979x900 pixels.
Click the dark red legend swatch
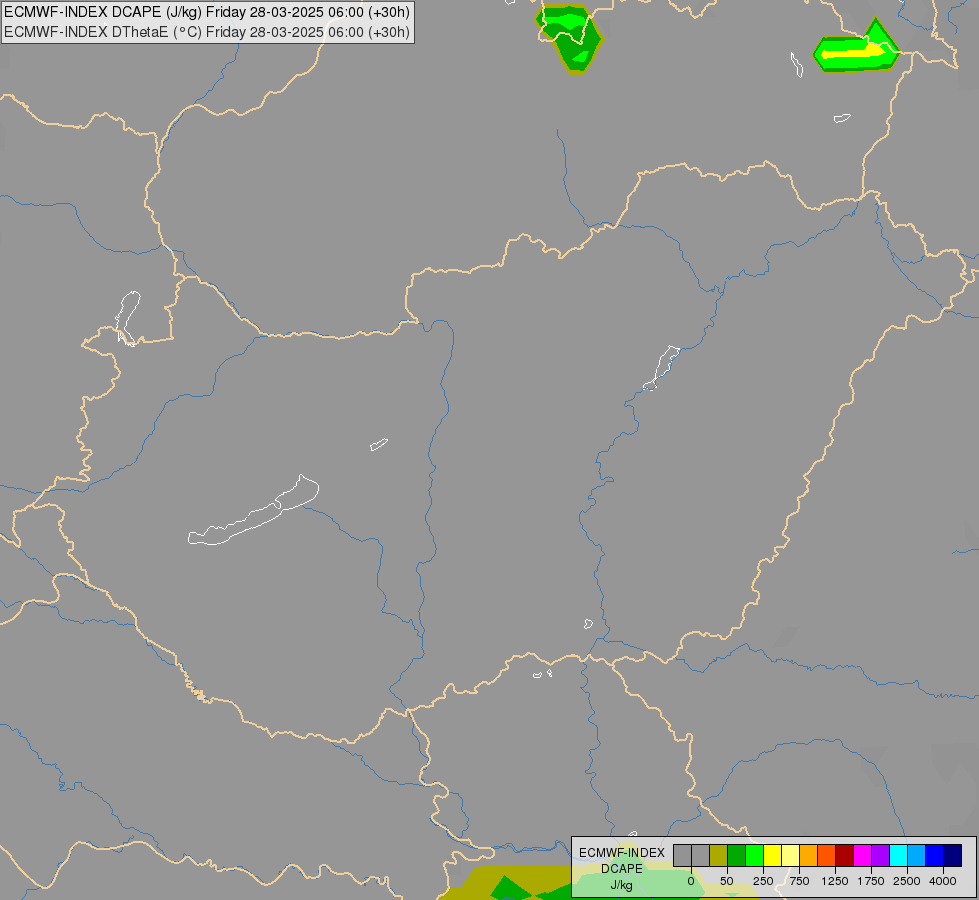[845, 855]
